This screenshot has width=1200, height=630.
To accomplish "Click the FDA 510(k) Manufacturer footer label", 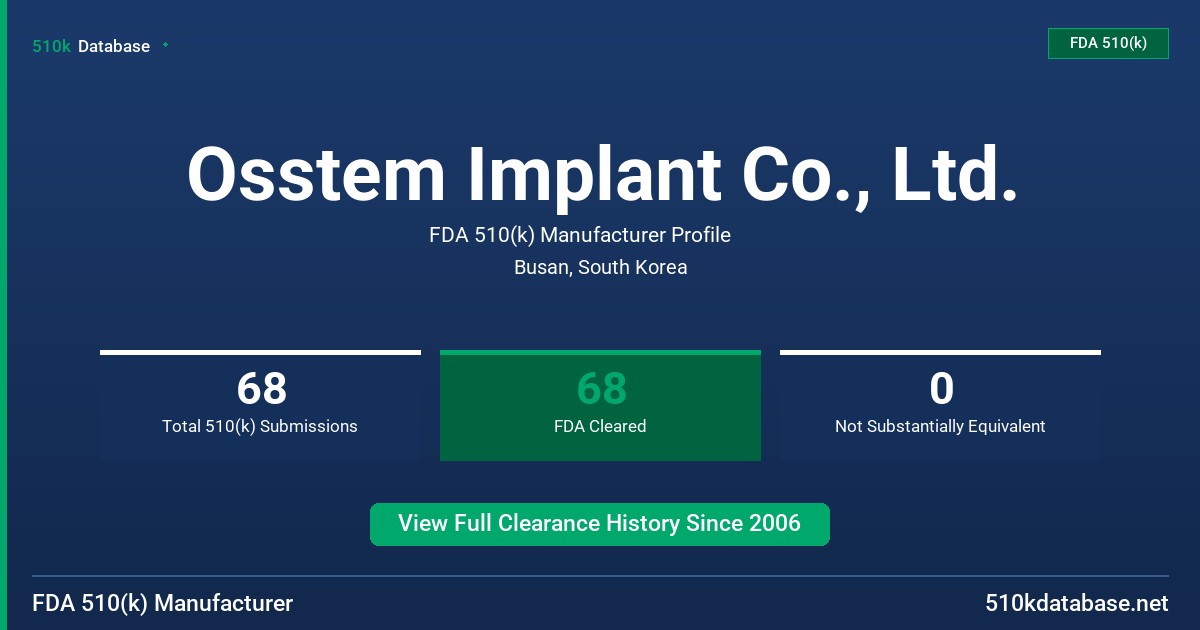I will click(163, 603).
